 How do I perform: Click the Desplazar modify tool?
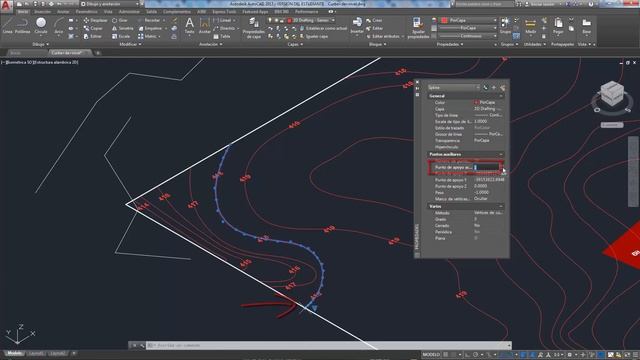click(x=96, y=20)
